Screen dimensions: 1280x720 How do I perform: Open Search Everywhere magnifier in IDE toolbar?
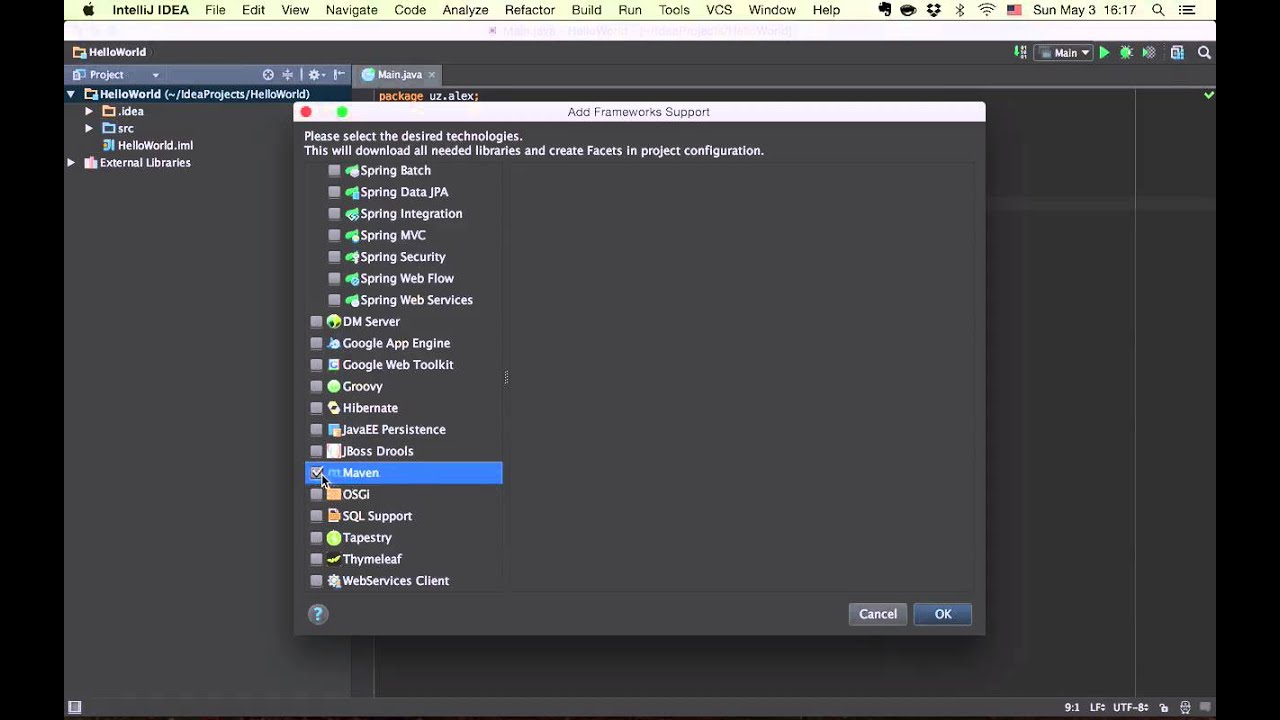point(1205,53)
